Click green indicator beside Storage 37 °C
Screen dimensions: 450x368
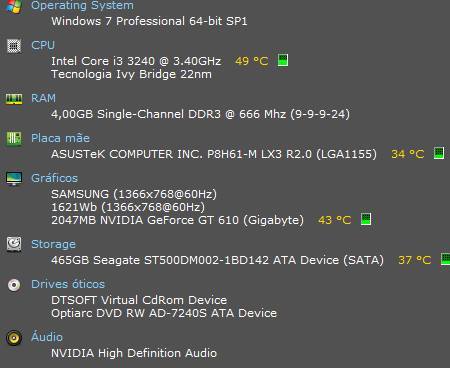coord(445,259)
